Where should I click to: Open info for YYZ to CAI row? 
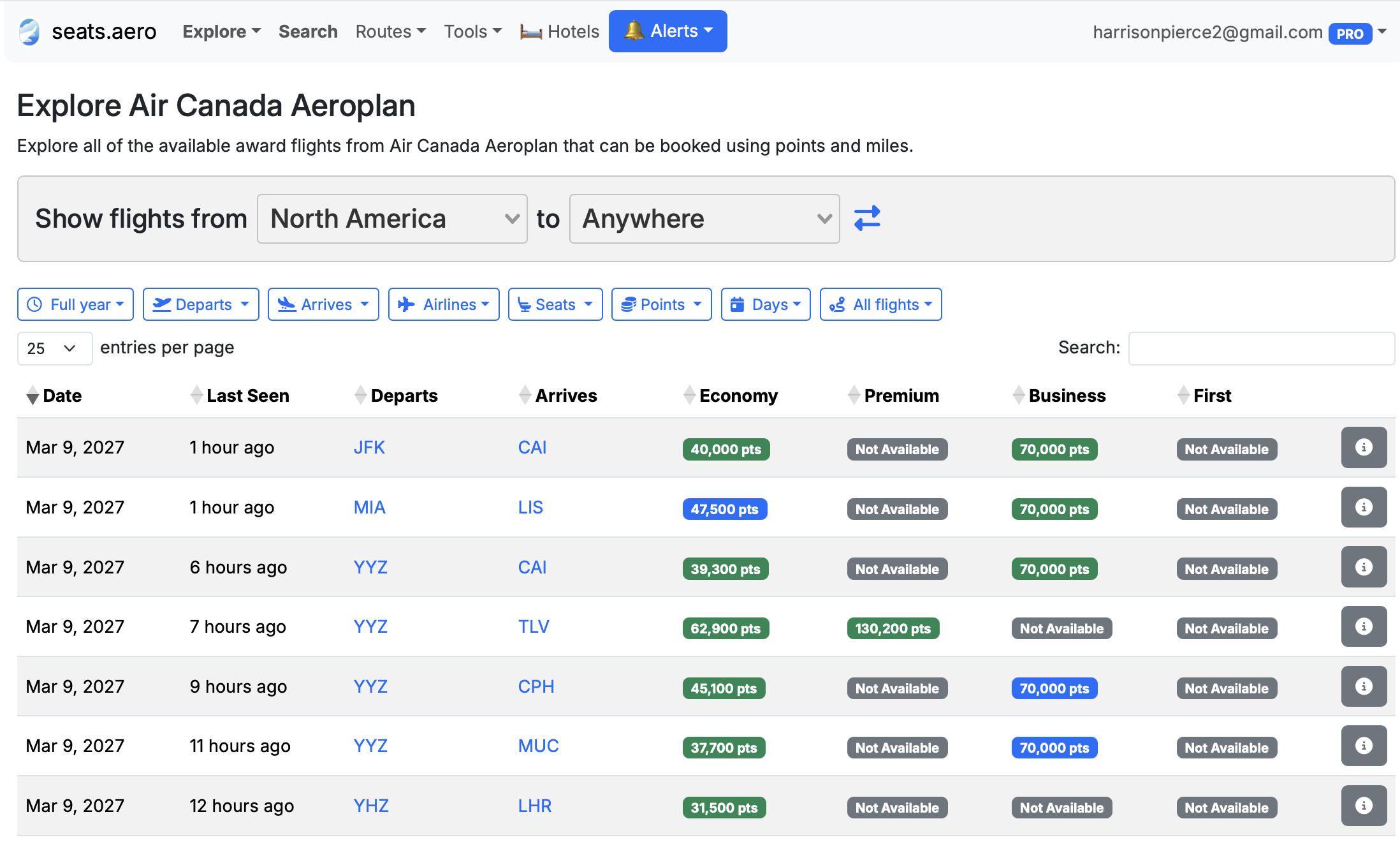(1364, 567)
